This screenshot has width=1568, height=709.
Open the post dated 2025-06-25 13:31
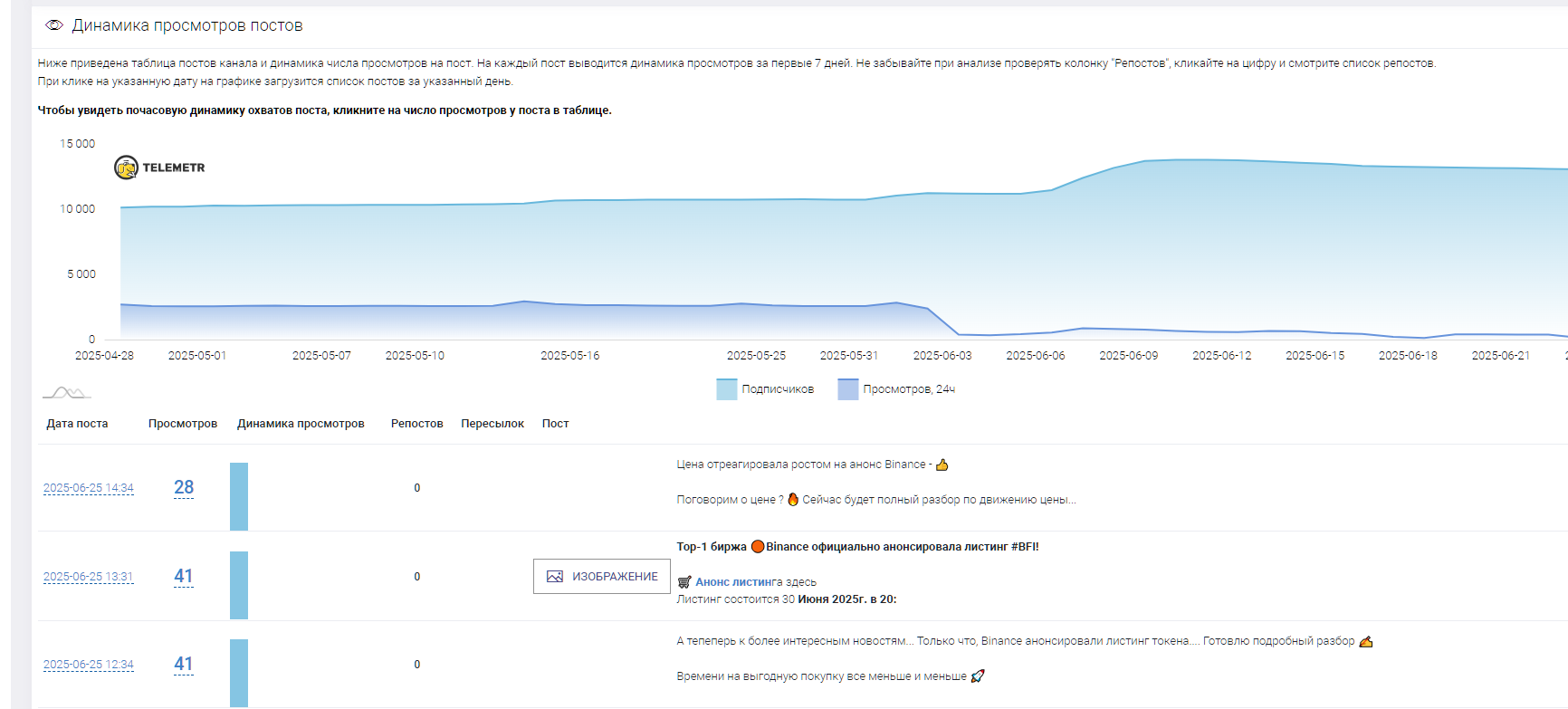pos(89,577)
